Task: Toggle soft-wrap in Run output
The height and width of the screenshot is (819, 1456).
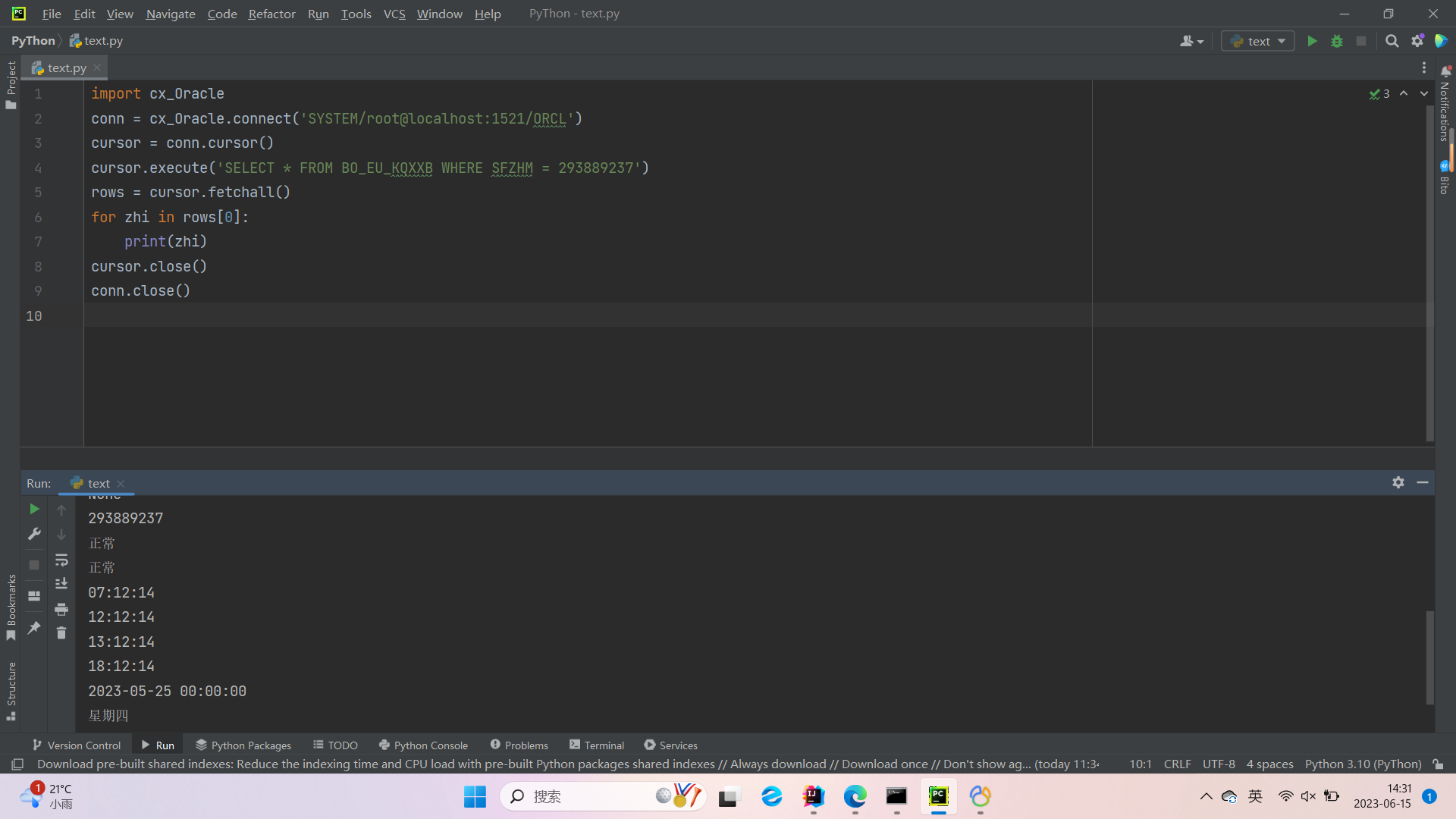Action: (61, 560)
